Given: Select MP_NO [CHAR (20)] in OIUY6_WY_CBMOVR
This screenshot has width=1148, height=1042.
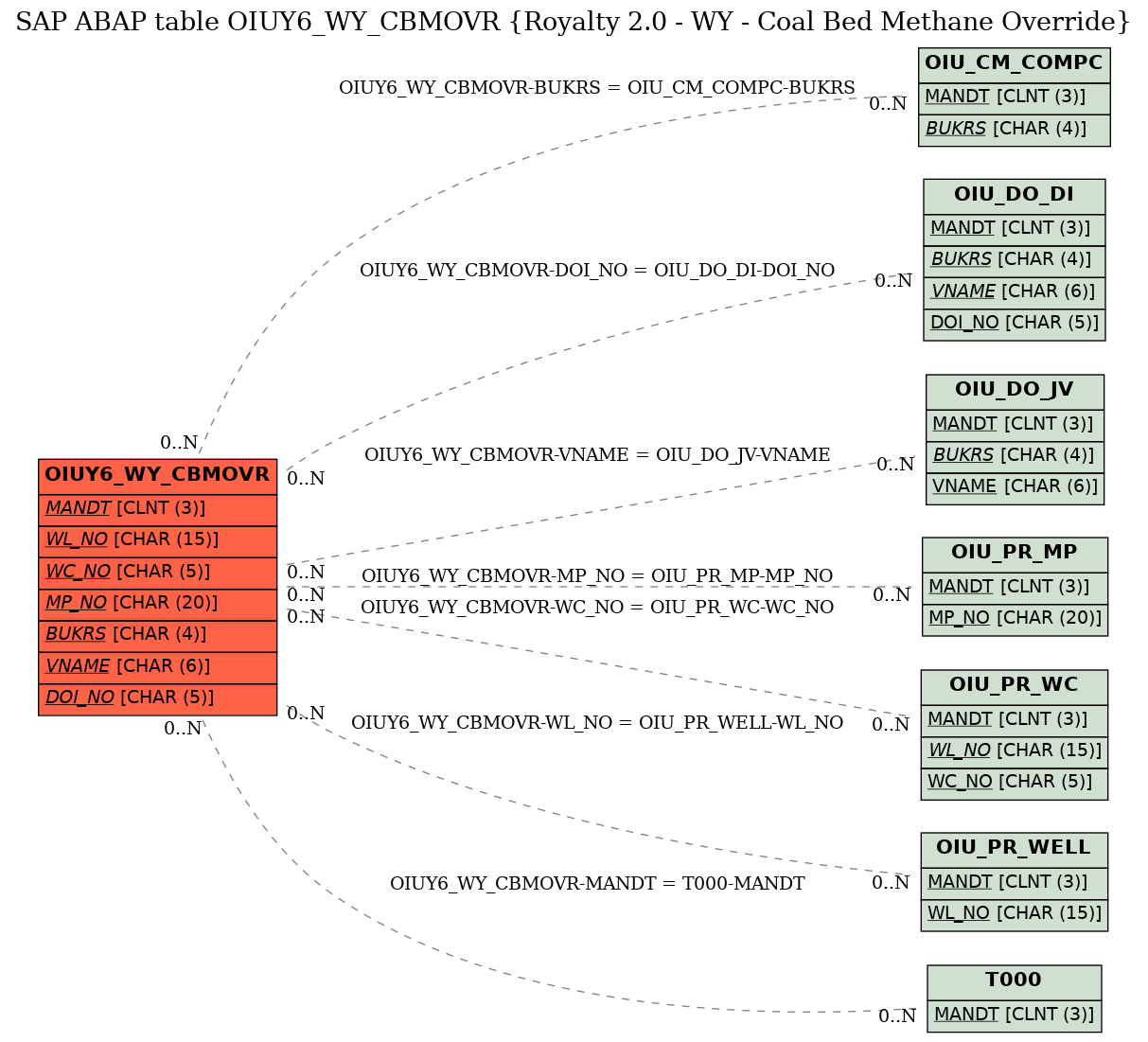Looking at the screenshot, I should [158, 604].
